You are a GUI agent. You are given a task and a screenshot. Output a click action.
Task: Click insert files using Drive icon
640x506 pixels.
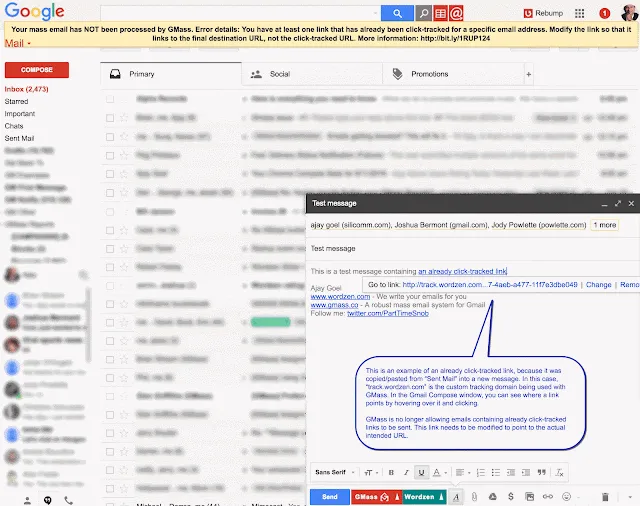pyautogui.click(x=493, y=497)
